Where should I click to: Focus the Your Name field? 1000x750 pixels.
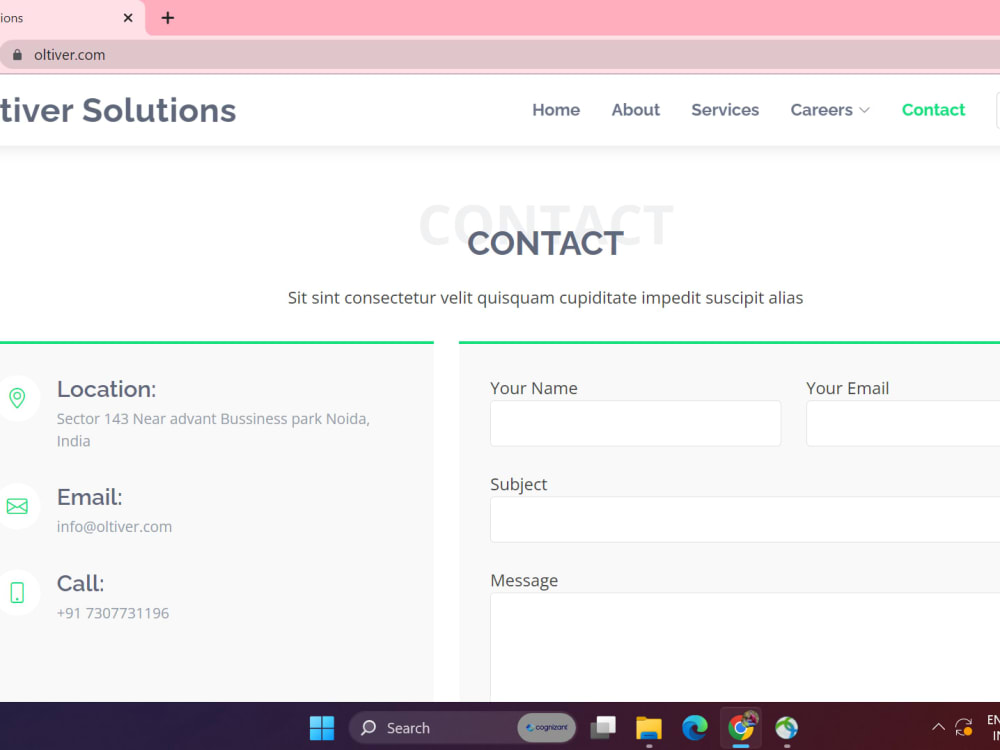pos(636,423)
